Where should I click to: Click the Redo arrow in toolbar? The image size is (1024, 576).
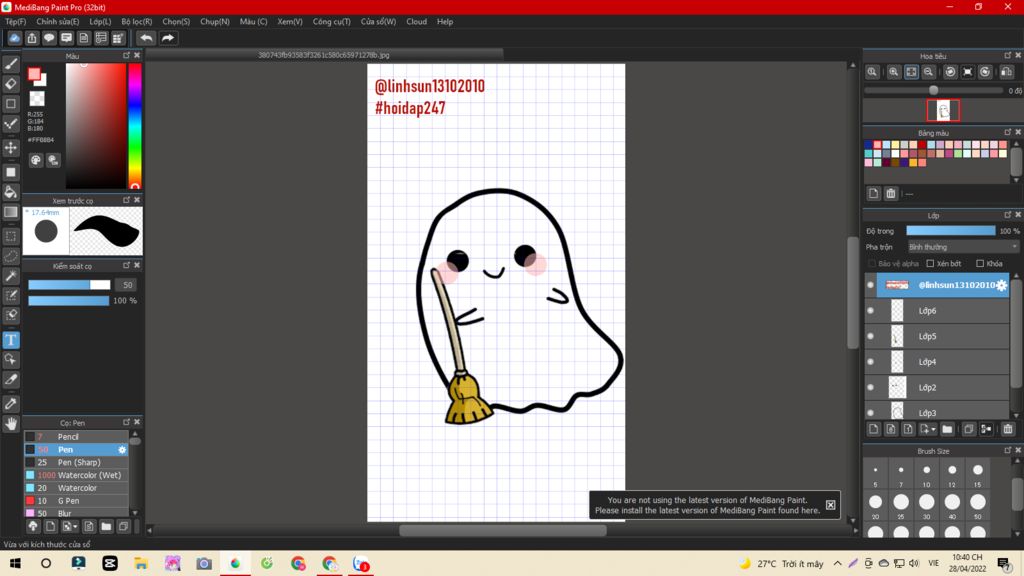click(x=168, y=38)
